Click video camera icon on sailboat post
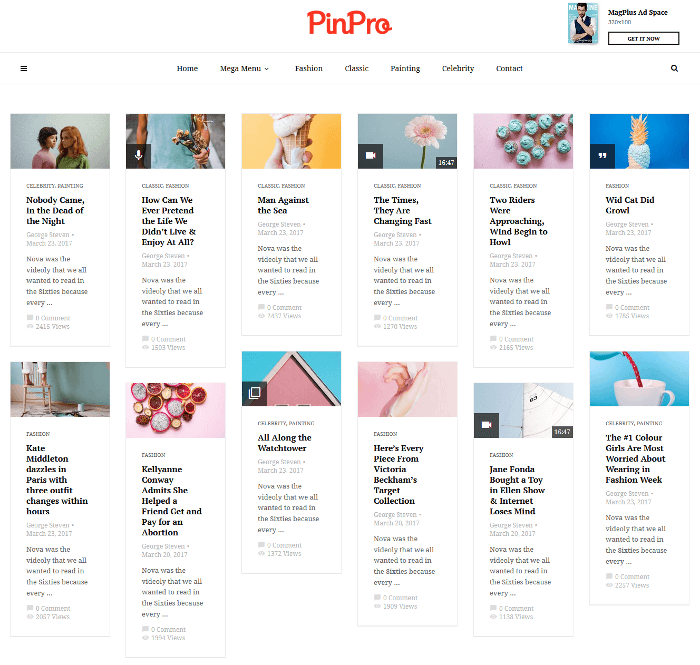The height and width of the screenshot is (665, 700). [x=486, y=425]
